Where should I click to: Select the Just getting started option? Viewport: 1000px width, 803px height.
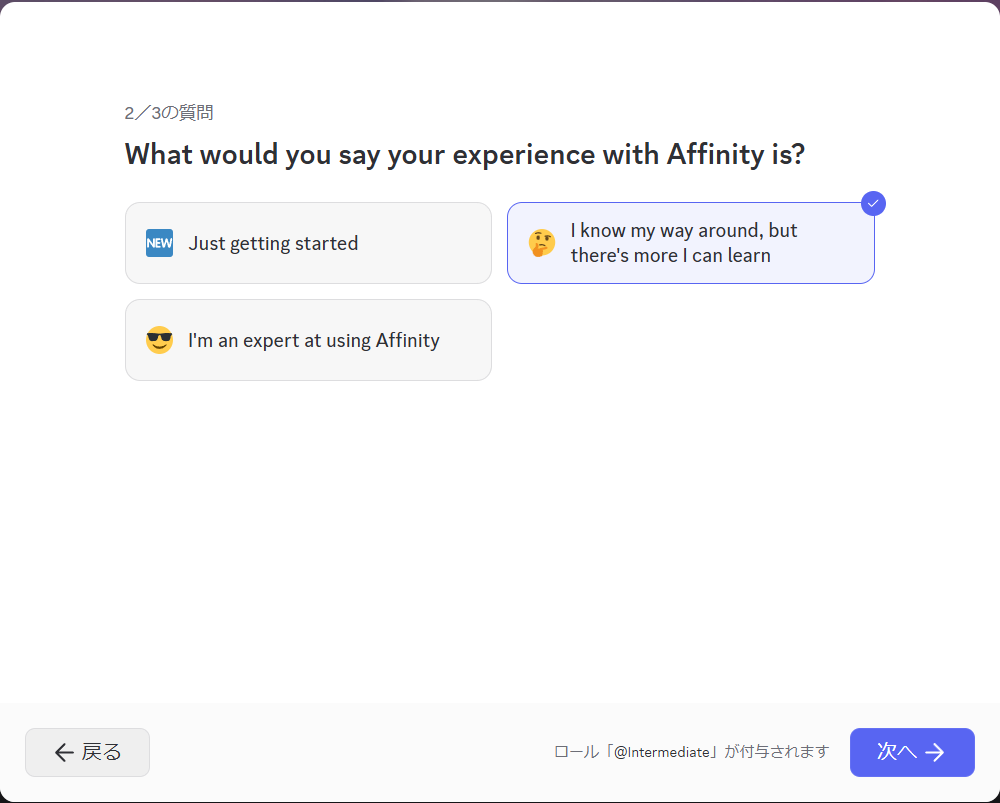(308, 243)
